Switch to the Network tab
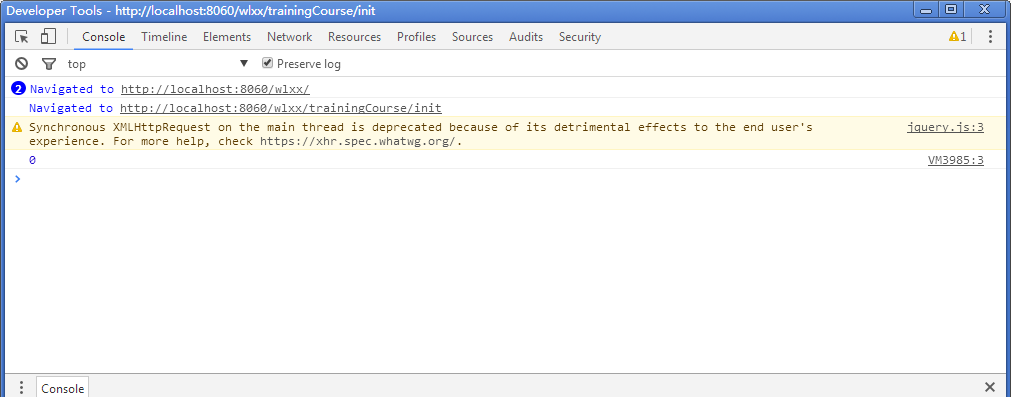Image resolution: width=1011 pixels, height=397 pixels. pyautogui.click(x=290, y=37)
